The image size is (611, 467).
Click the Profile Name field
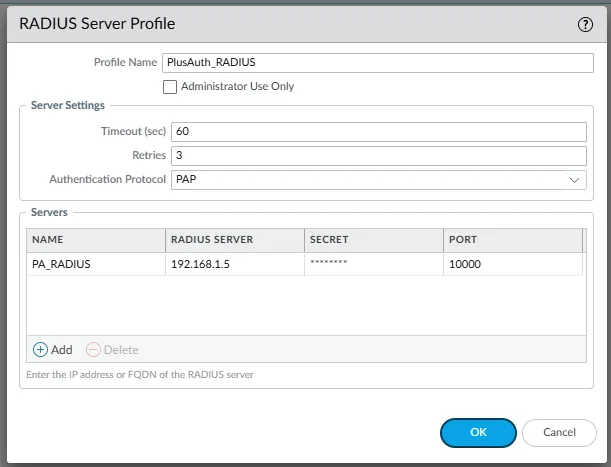coord(378,62)
